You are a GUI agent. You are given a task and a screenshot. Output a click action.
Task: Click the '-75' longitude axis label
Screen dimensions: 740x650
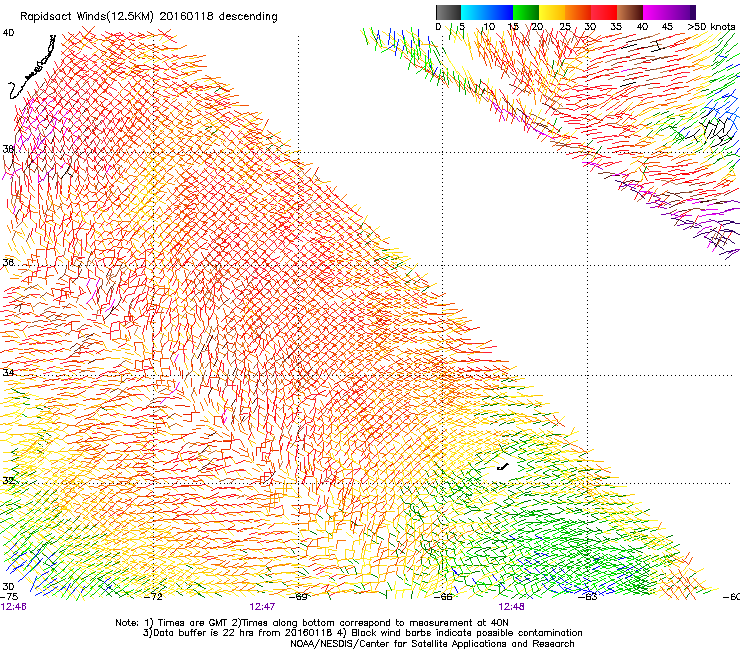point(8,597)
